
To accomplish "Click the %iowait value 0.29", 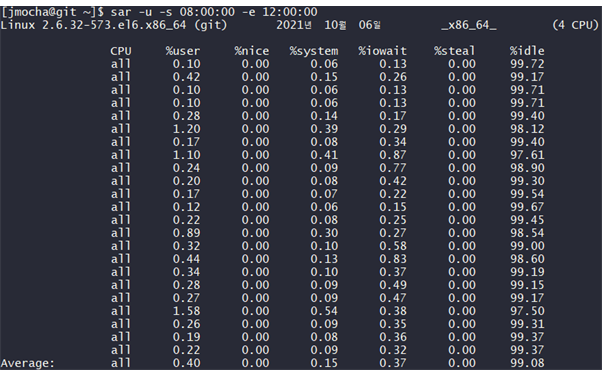I will coord(393,129).
